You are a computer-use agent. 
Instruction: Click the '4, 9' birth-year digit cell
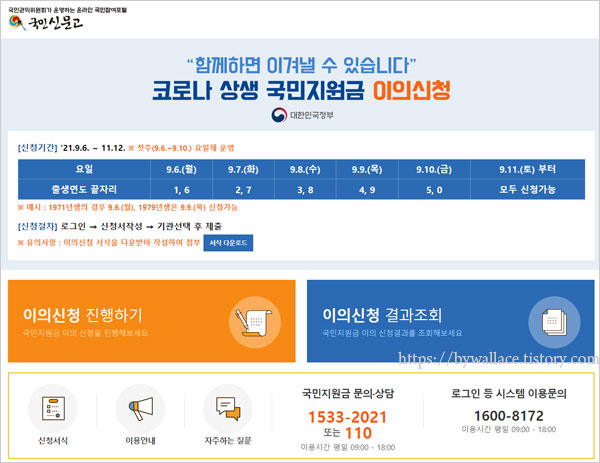coord(367,189)
